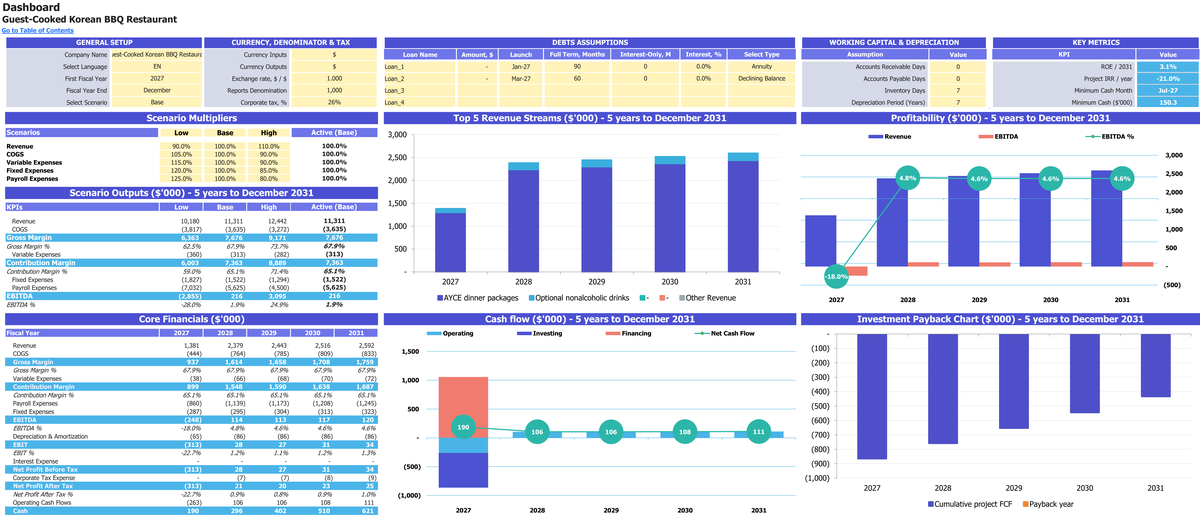Select the Cash row in Core Financials
The height and width of the screenshot is (518, 1200).
coord(190,511)
